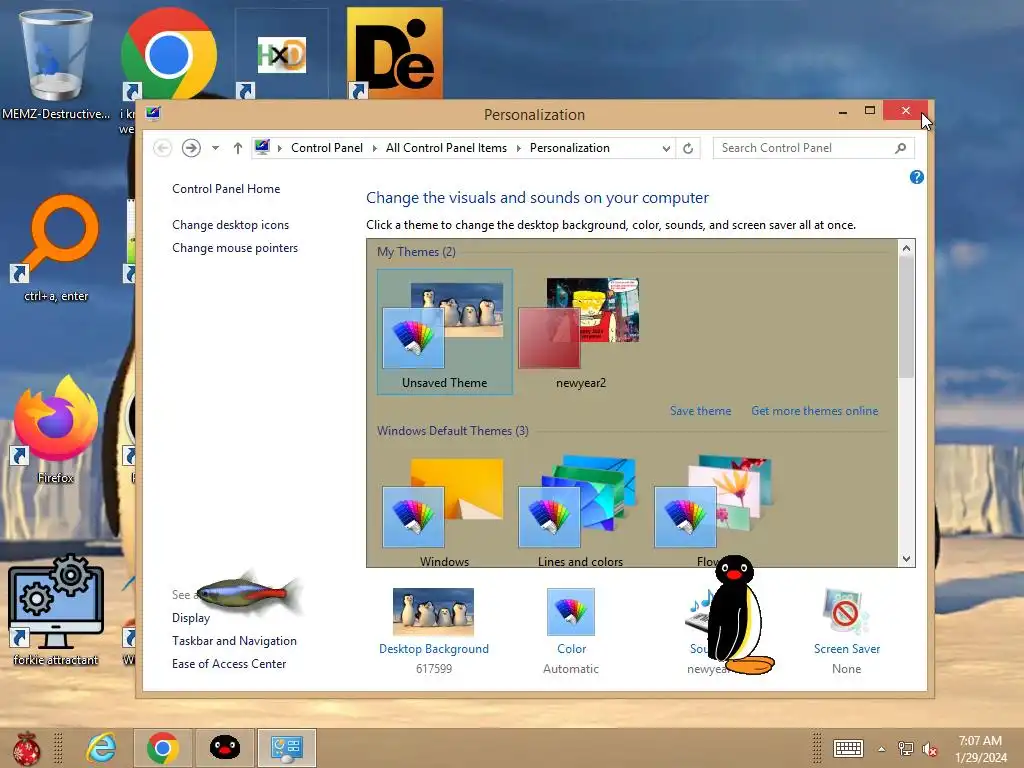The width and height of the screenshot is (1024, 768).
Task: Open the Display link
Action: pos(191,618)
